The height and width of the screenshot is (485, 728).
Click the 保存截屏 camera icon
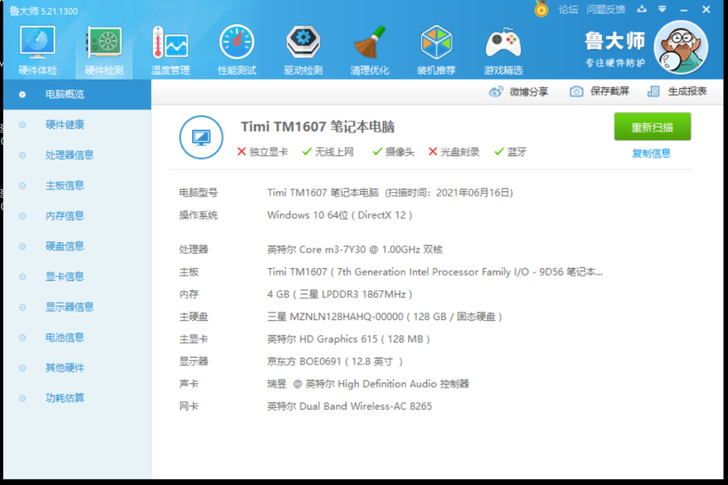tap(576, 91)
